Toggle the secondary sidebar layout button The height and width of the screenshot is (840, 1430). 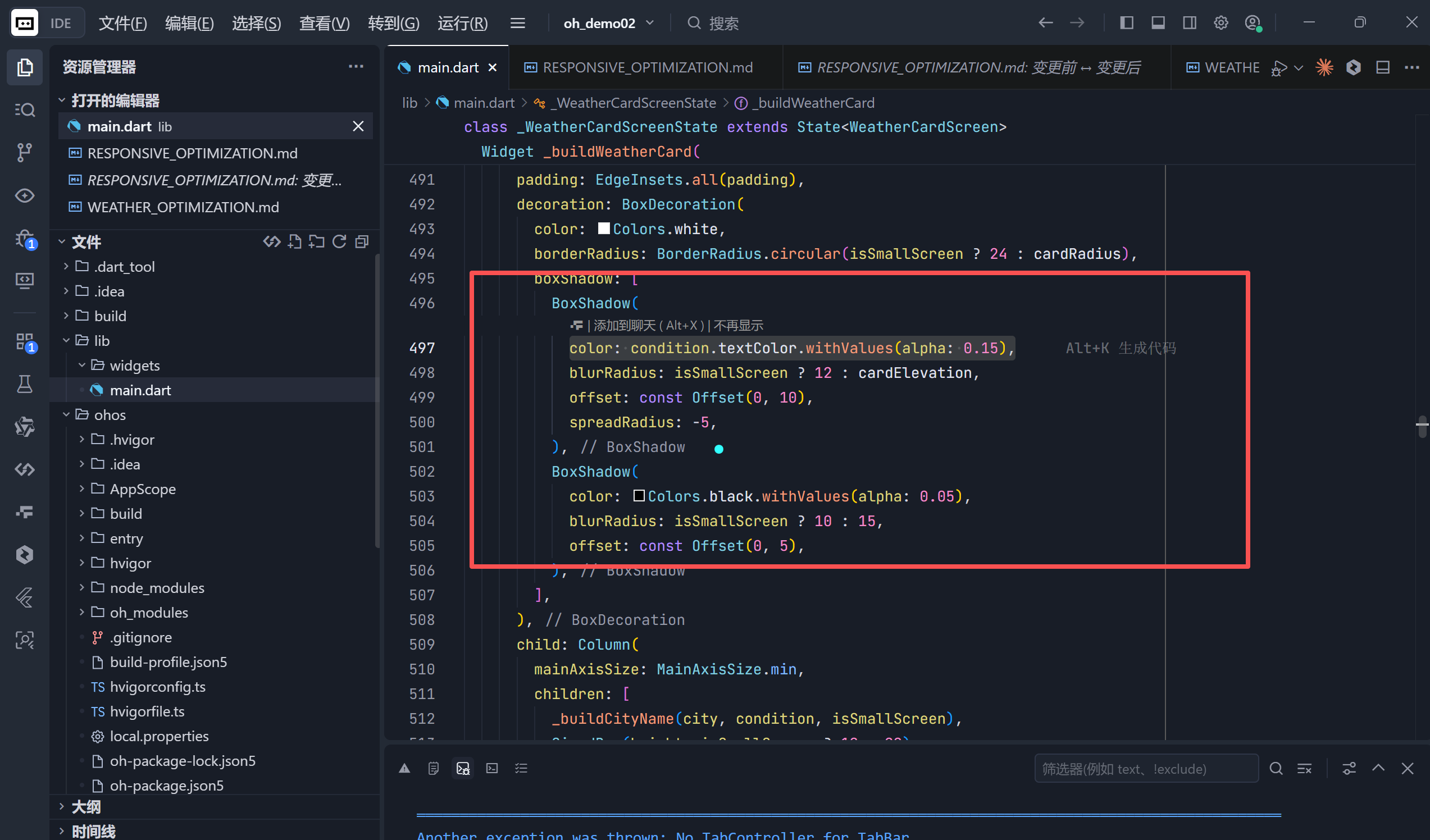click(1190, 22)
